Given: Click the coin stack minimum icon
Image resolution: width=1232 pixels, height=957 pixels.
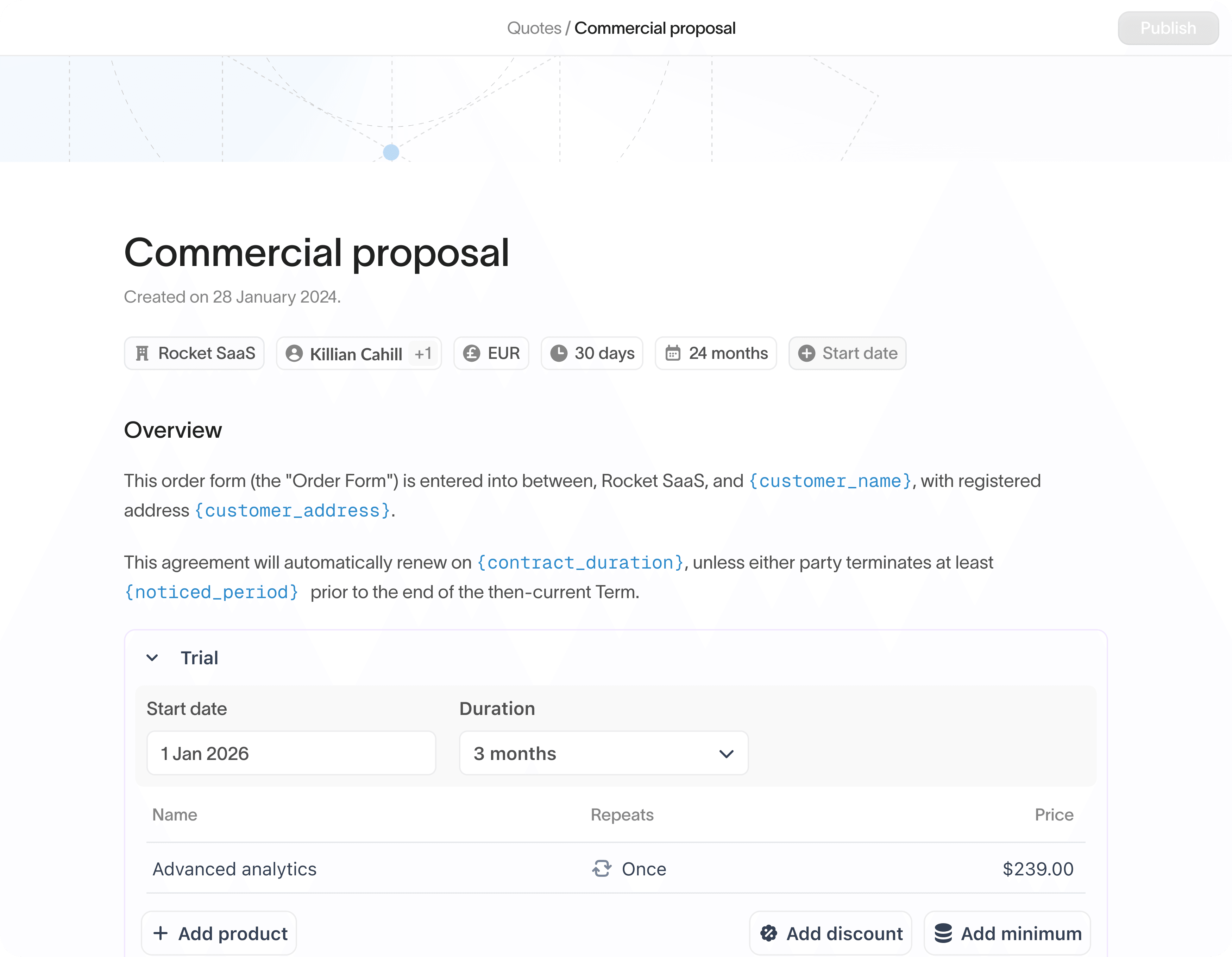Looking at the screenshot, I should tap(943, 933).
